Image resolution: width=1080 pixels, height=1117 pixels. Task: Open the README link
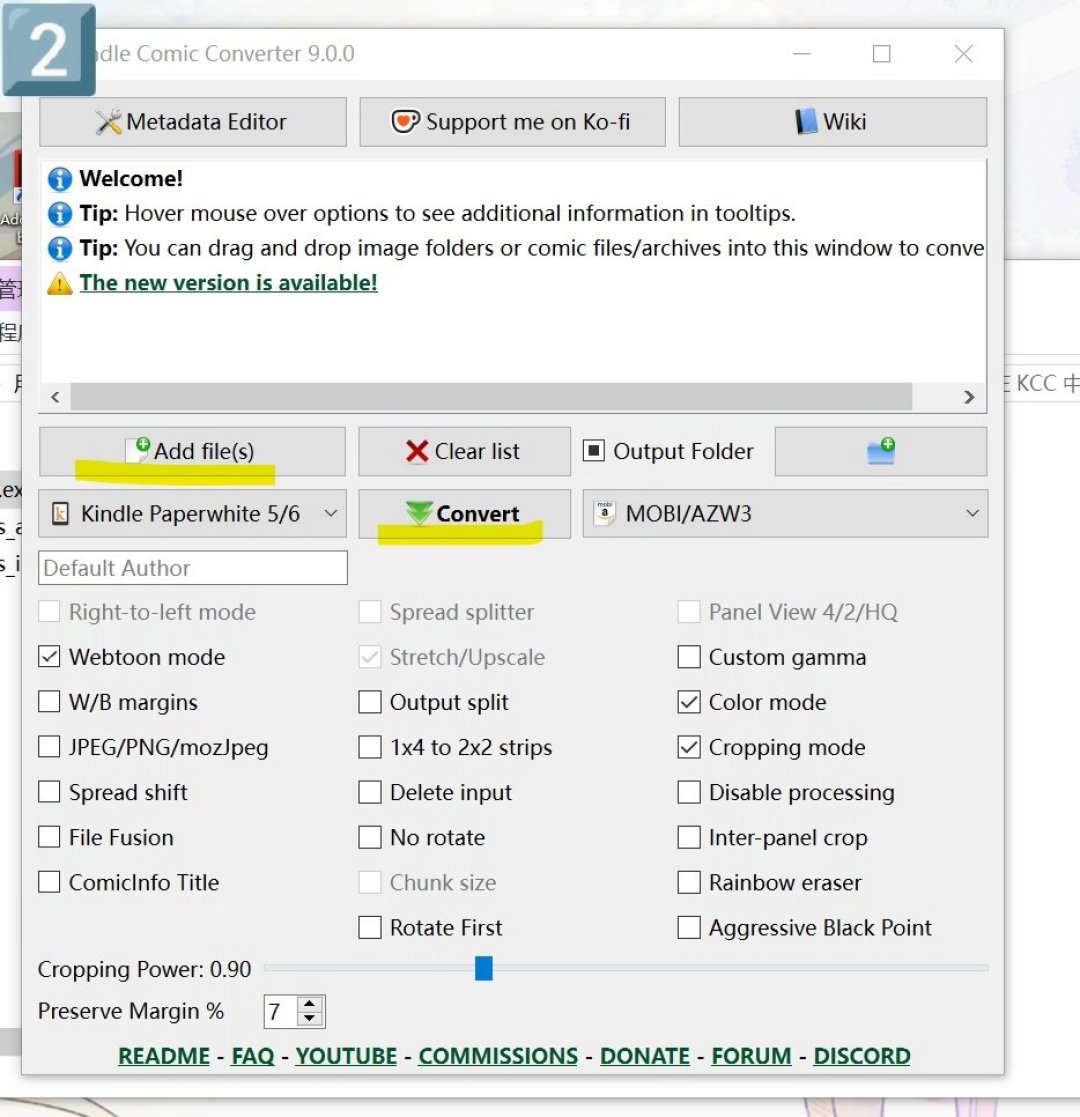pos(164,1056)
